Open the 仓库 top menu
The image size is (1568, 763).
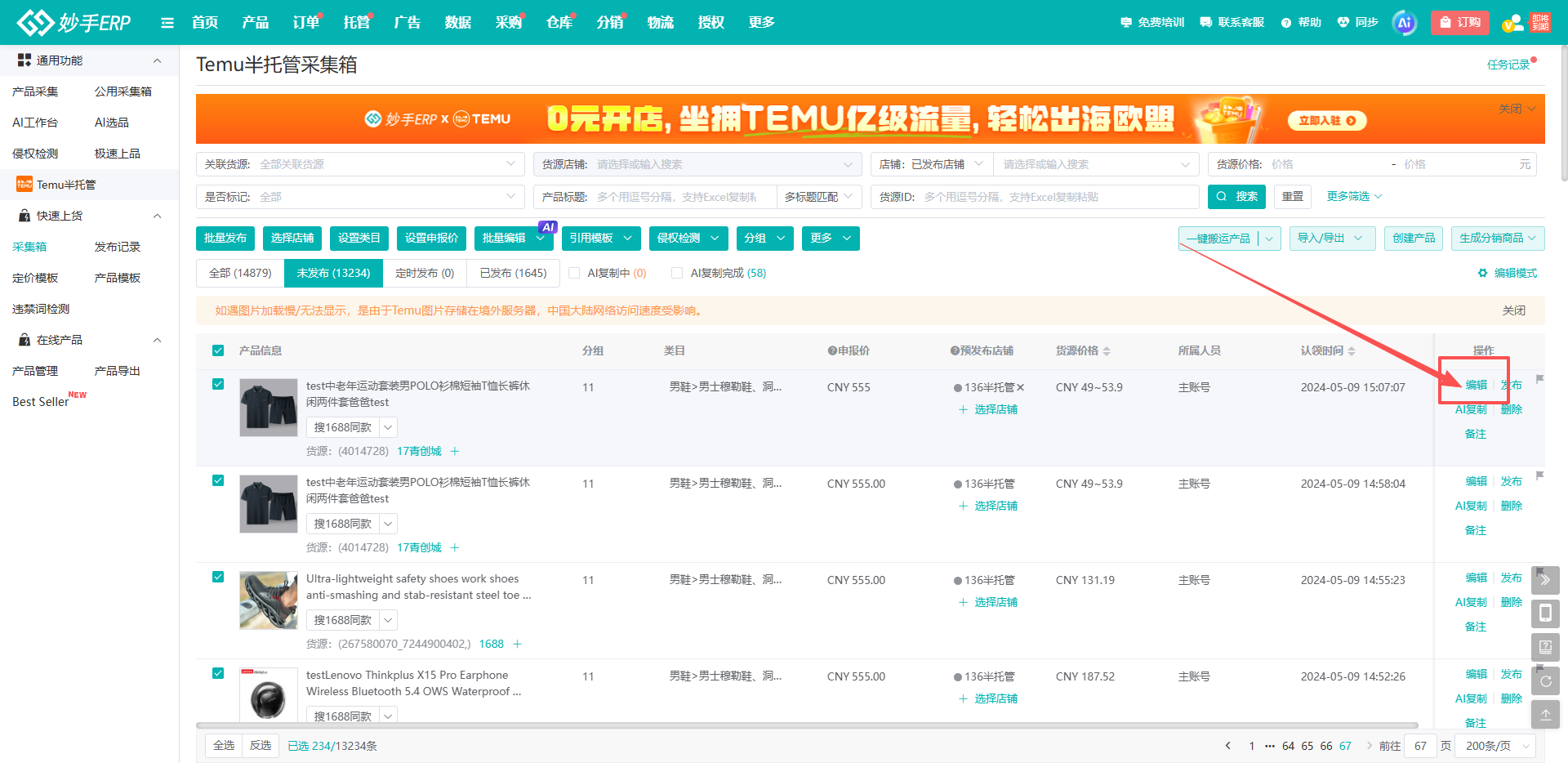(559, 23)
